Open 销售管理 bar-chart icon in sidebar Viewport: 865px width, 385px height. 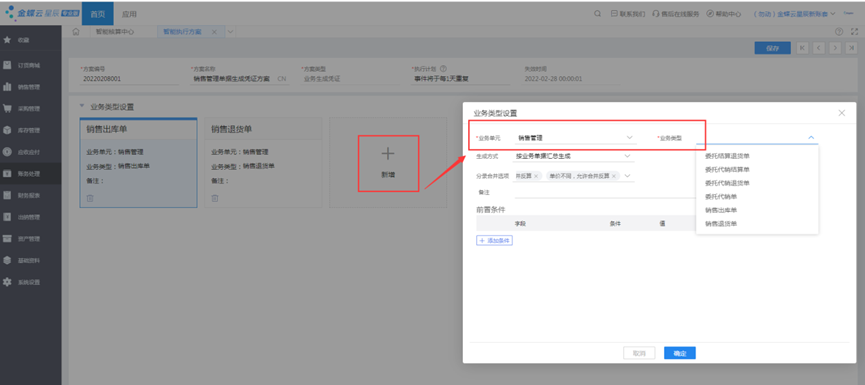(x=8, y=87)
